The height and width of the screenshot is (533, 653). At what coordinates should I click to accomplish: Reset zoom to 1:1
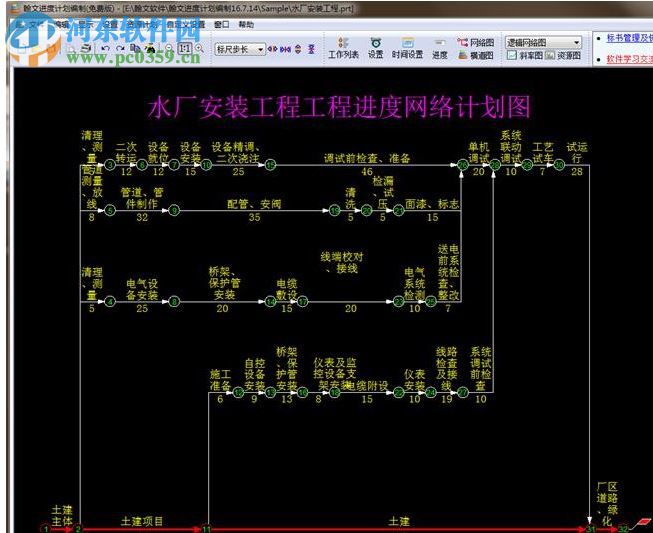click(184, 48)
